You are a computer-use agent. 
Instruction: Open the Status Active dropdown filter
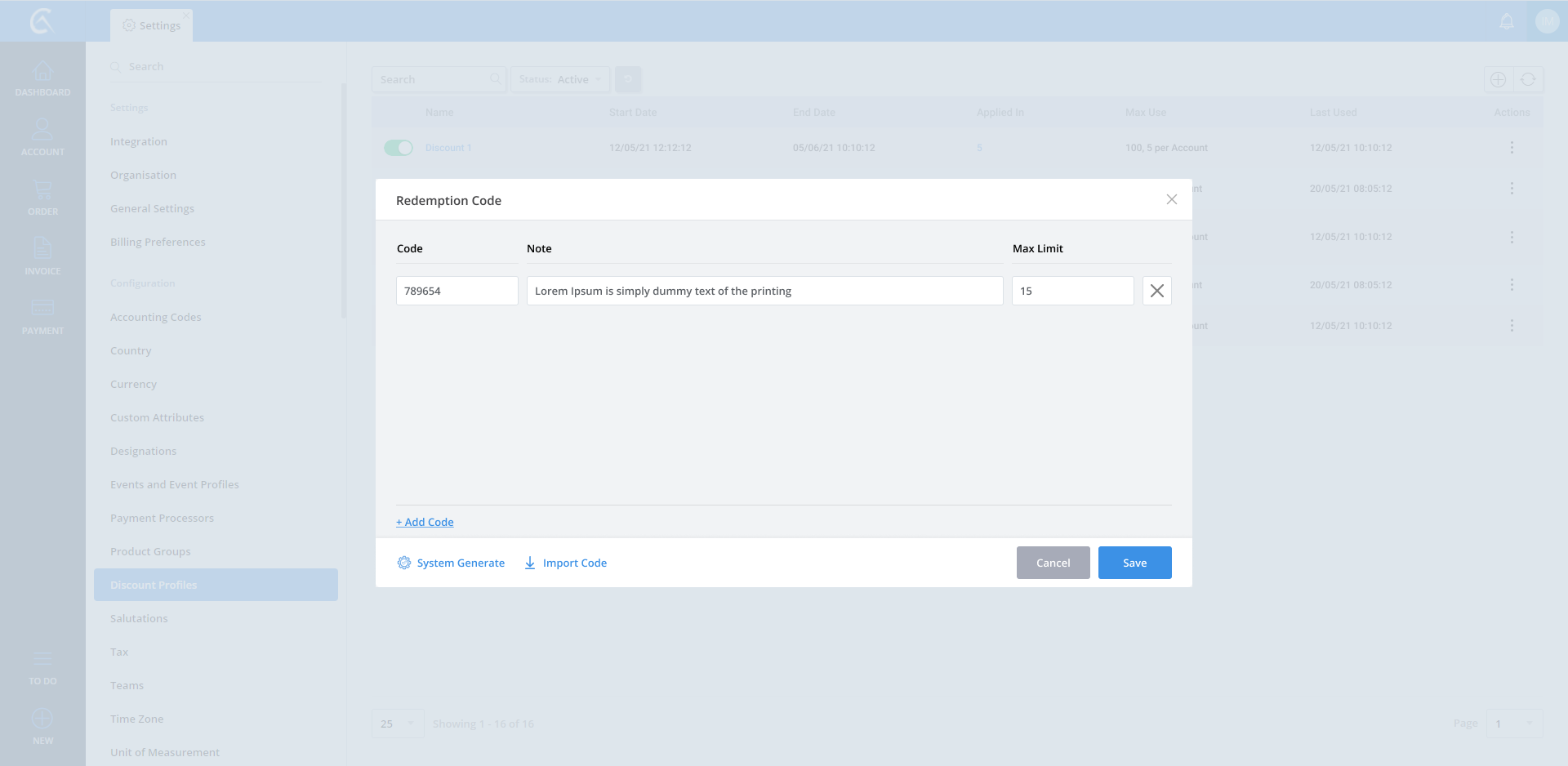pyautogui.click(x=560, y=79)
